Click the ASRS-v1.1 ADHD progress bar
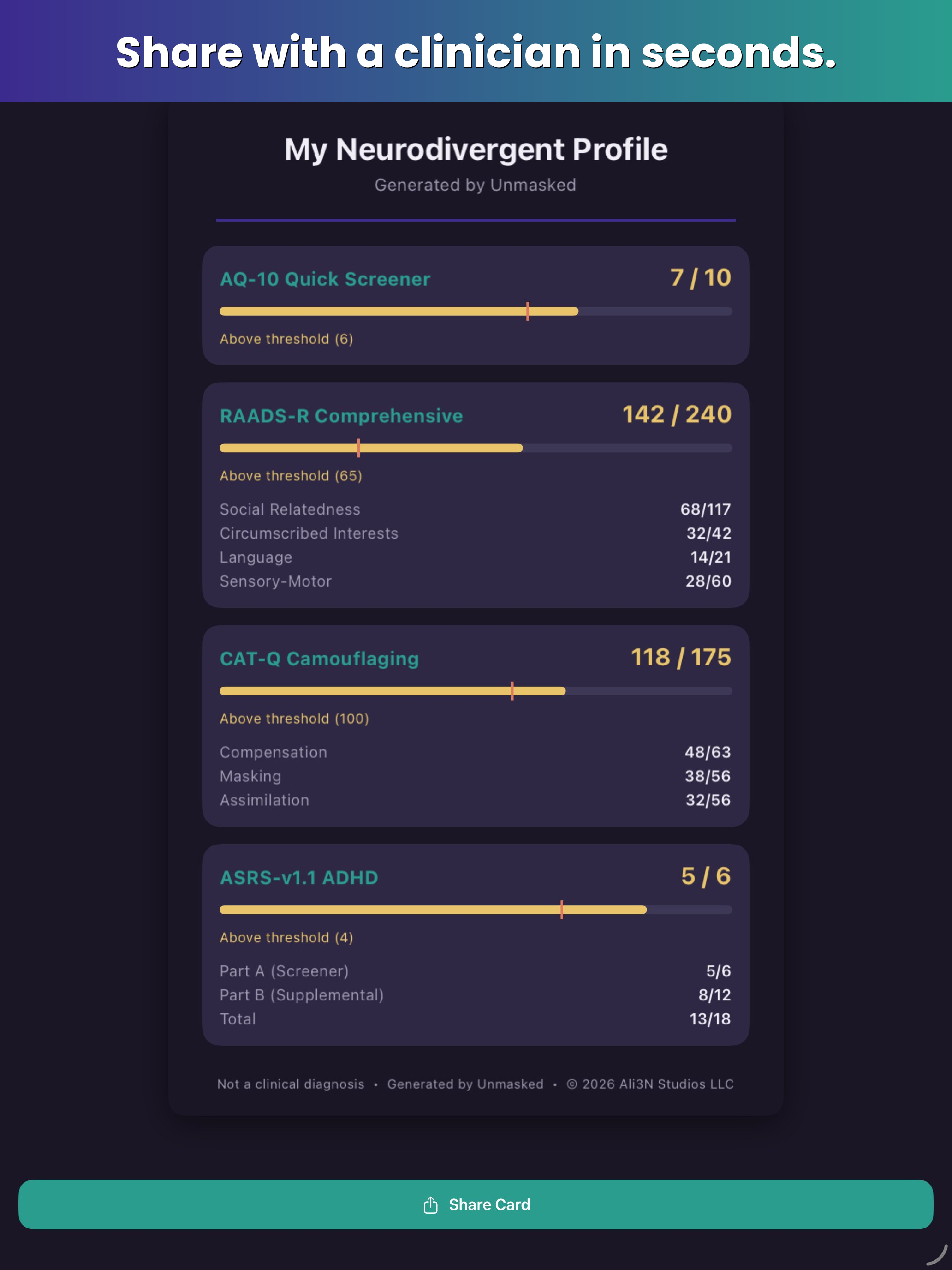The height and width of the screenshot is (1270, 952). (x=476, y=910)
